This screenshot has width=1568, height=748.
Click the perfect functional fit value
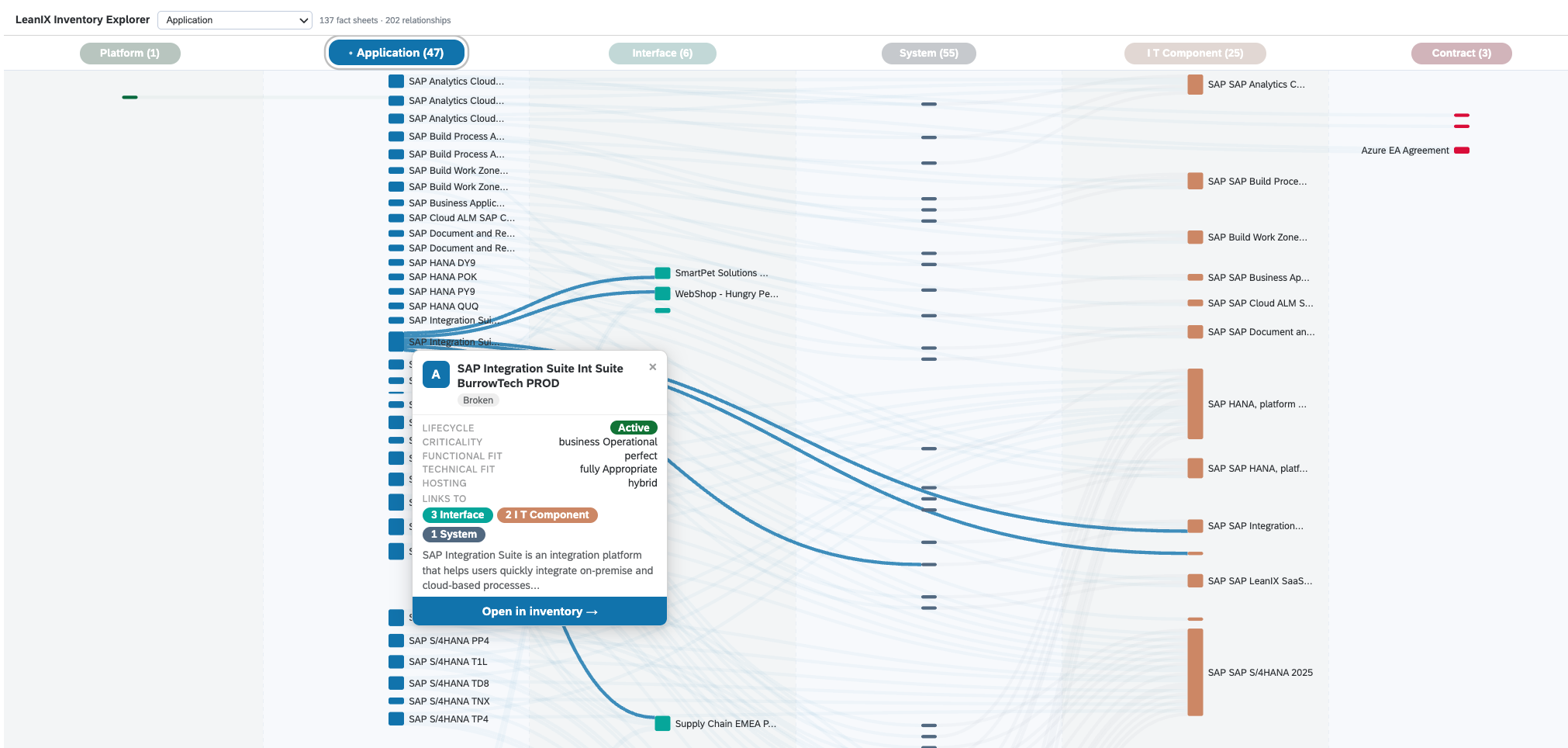pyautogui.click(x=641, y=456)
